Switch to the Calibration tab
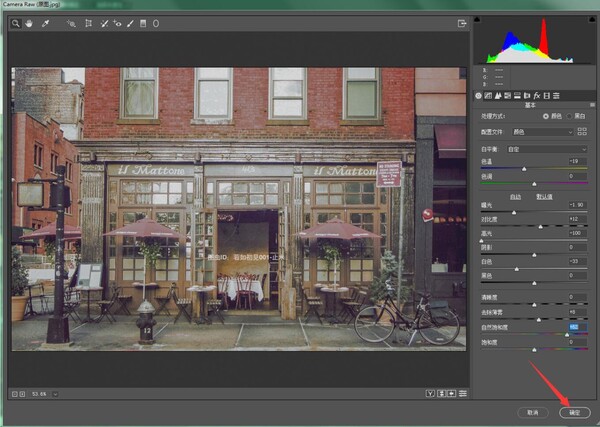This screenshot has height=427, width=600. [x=547, y=96]
